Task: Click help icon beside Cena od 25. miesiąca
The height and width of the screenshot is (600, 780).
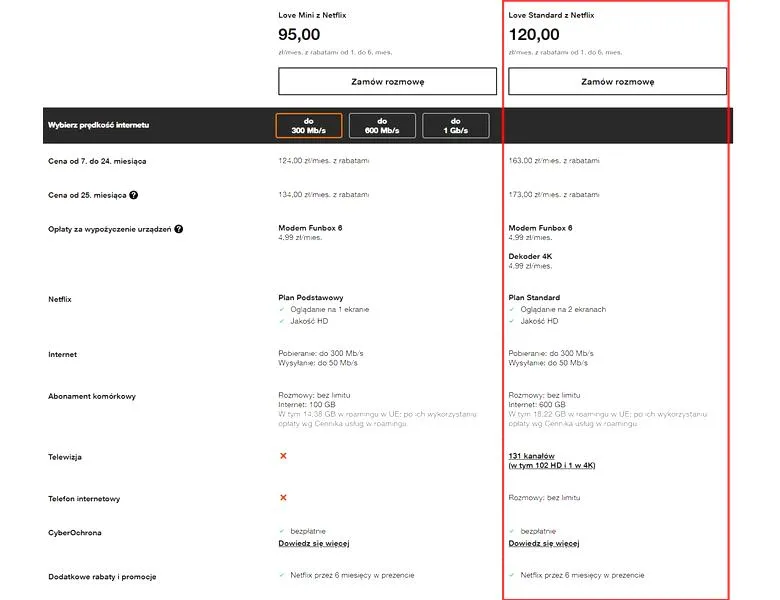Action: tap(134, 195)
